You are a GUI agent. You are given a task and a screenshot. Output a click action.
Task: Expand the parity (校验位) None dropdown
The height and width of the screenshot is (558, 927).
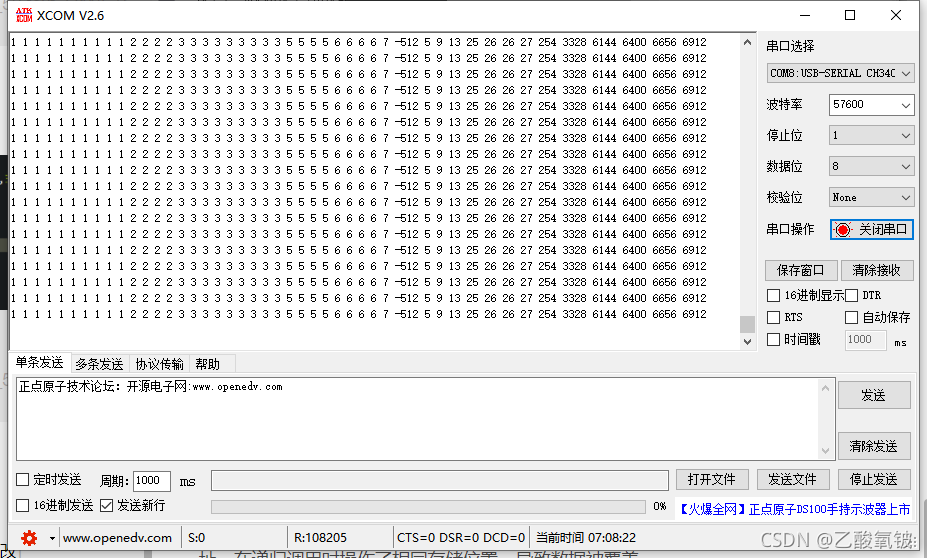(871, 197)
